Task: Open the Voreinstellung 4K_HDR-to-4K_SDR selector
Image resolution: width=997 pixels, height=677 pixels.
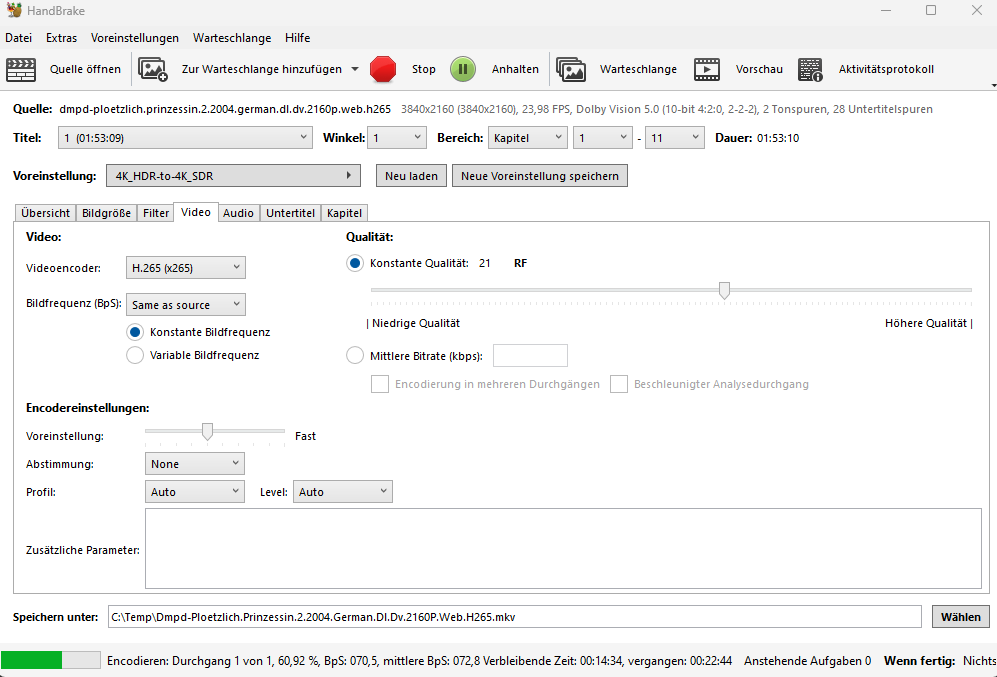Action: [x=233, y=176]
